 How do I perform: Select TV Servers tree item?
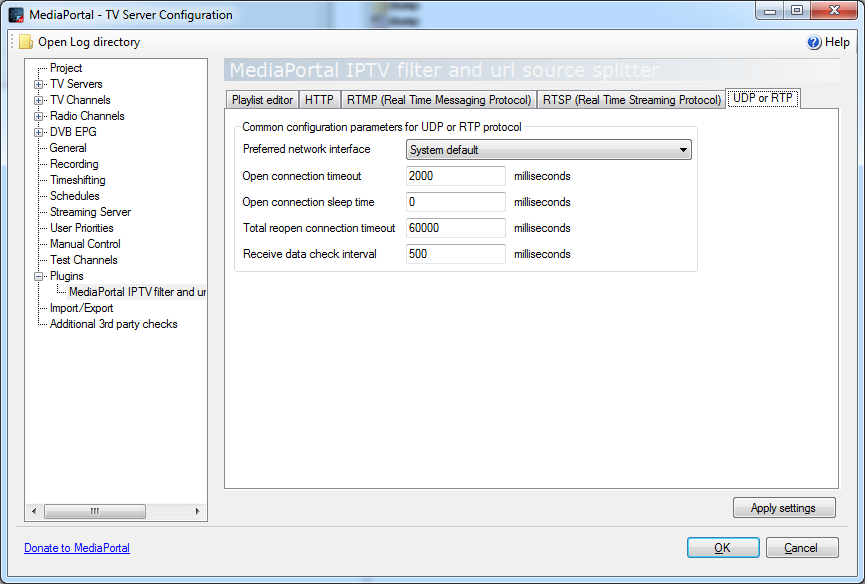click(x=76, y=84)
